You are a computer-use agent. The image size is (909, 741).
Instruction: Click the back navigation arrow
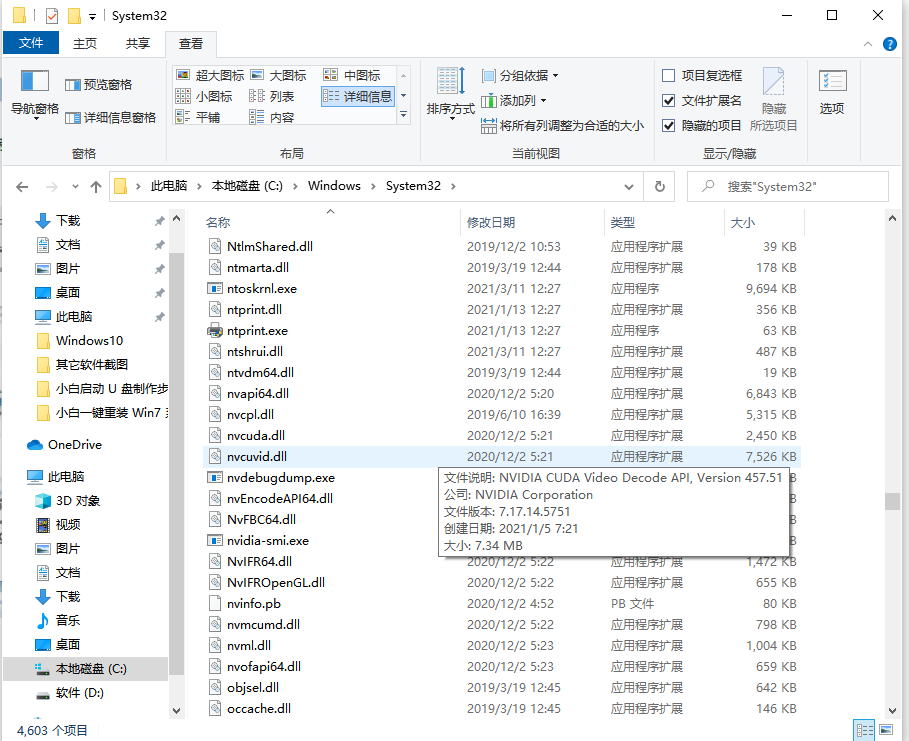22,186
